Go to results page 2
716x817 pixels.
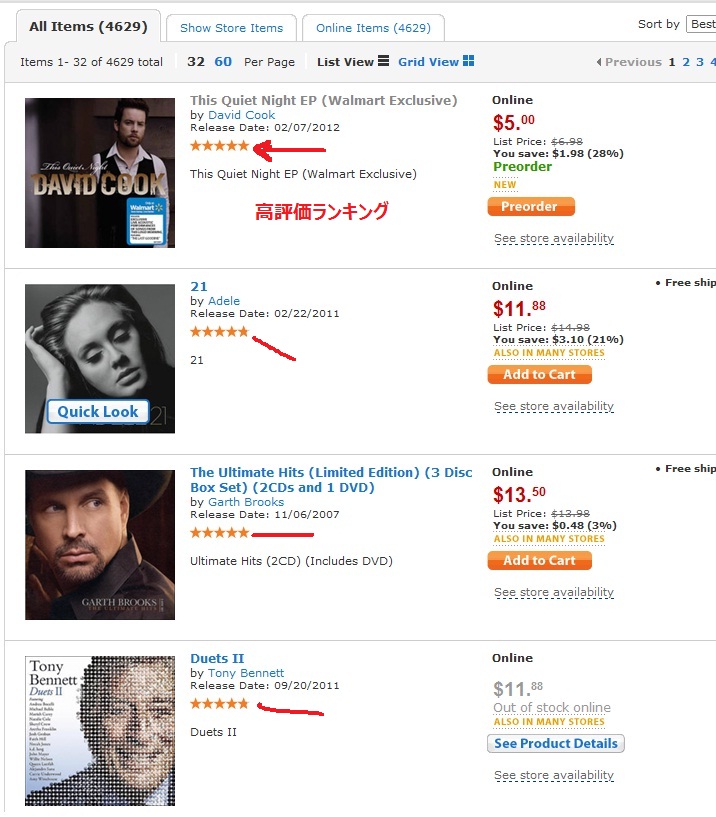tap(686, 62)
